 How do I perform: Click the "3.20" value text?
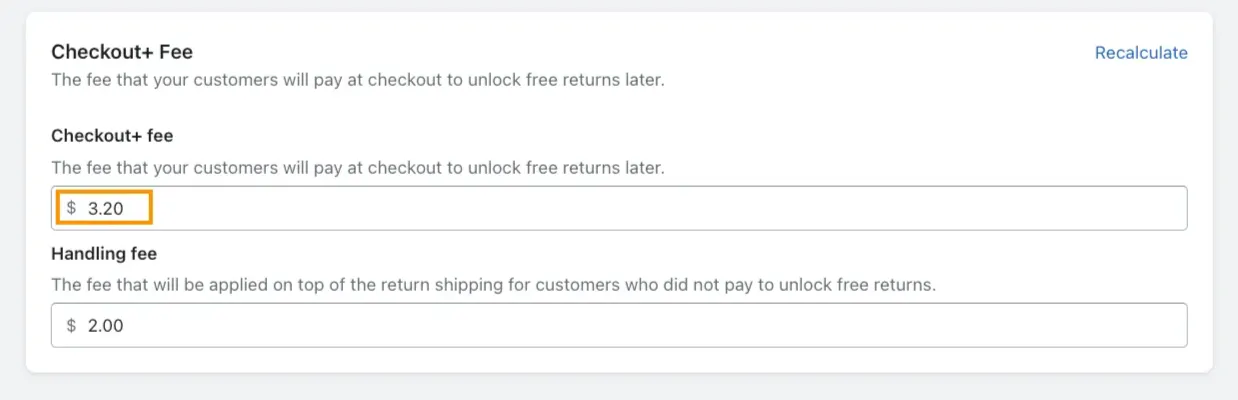106,208
